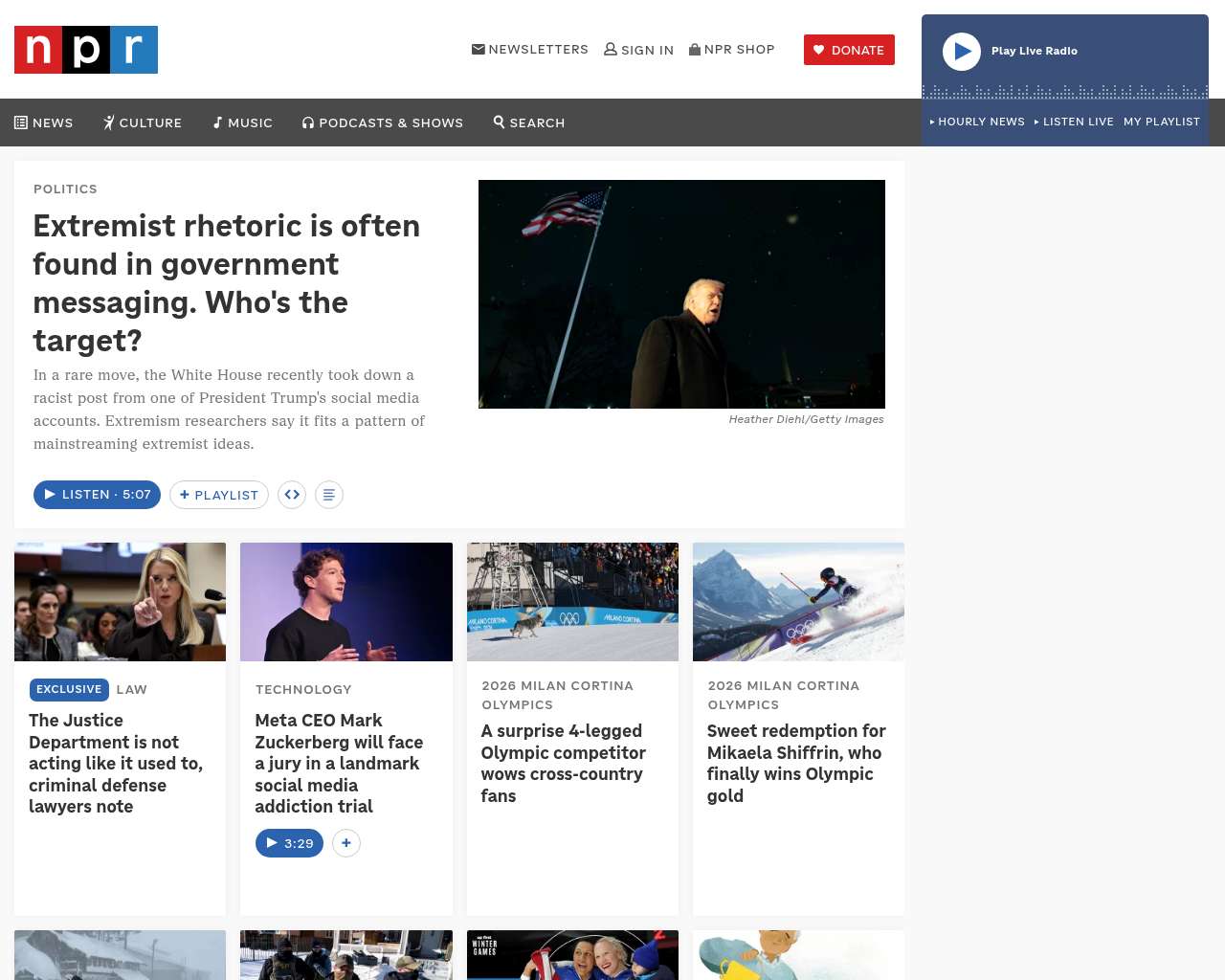Viewport: 1225px width, 980px height.
Task: Open the Justice Department hearing photo
Action: coord(121,602)
